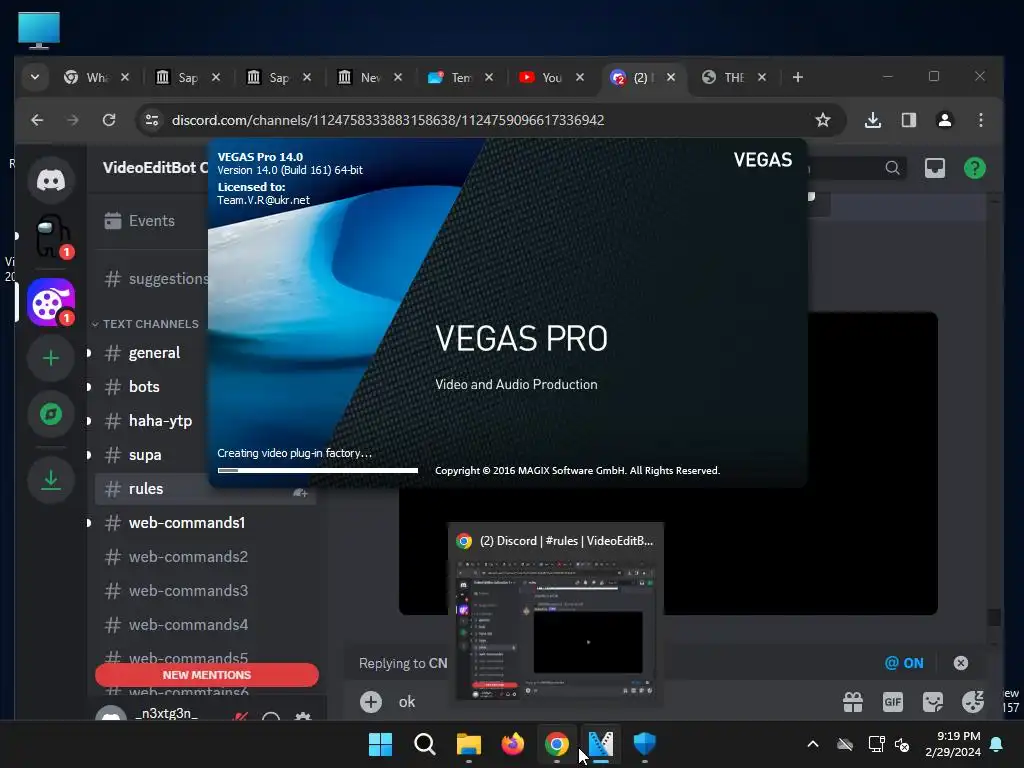Open user settings gear icon
The height and width of the screenshot is (768, 1024).
302,717
